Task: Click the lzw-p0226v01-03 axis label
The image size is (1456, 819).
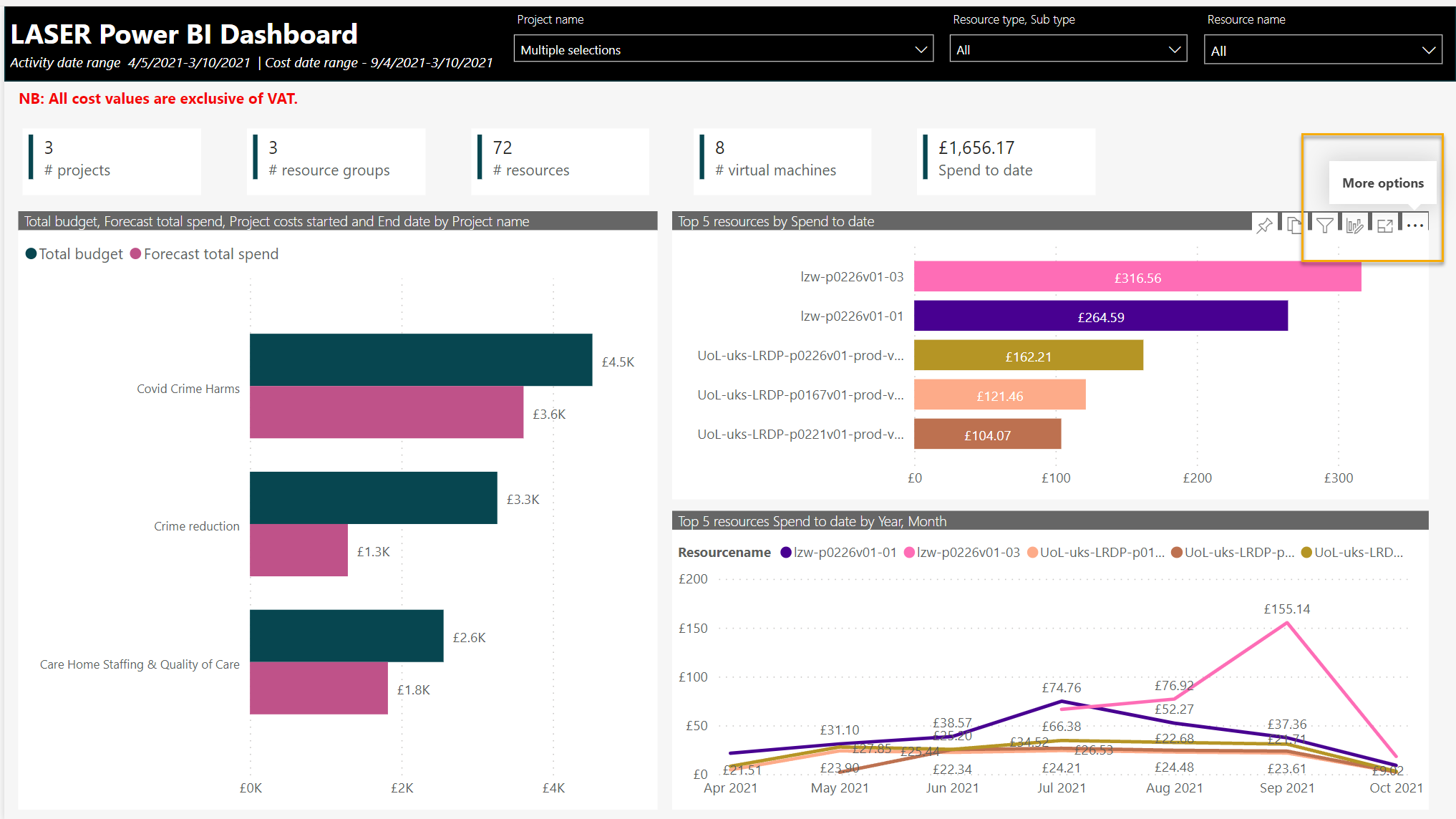Action: pyautogui.click(x=852, y=276)
